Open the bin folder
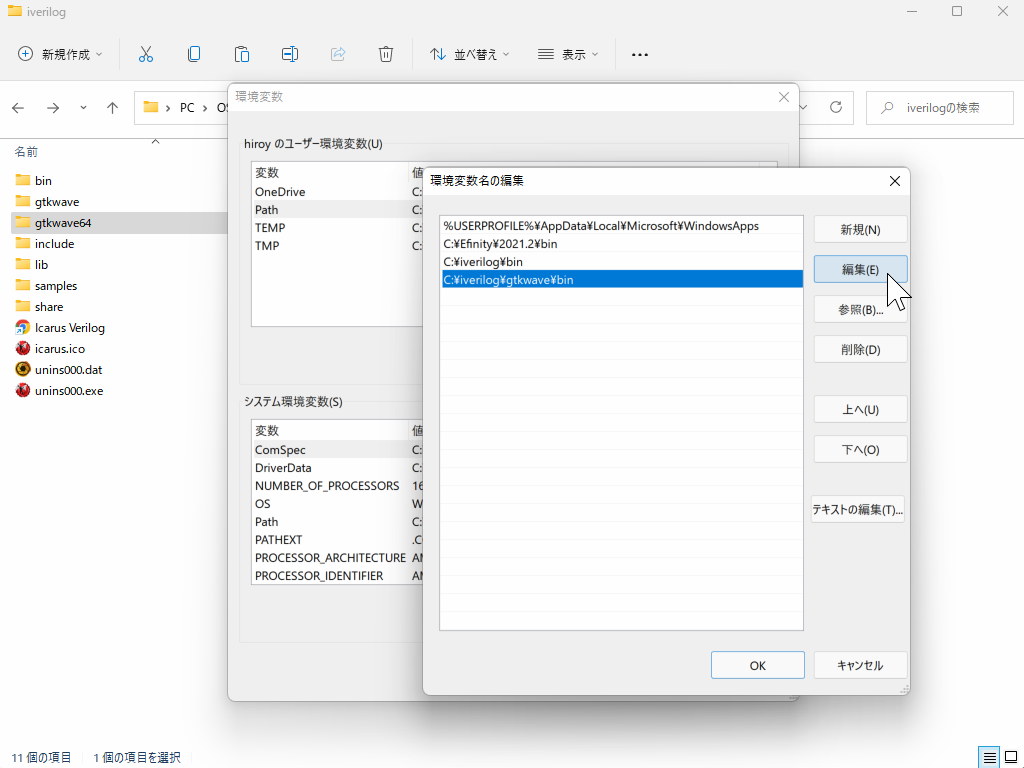Viewport: 1024px width, 768px height. pyautogui.click(x=43, y=180)
